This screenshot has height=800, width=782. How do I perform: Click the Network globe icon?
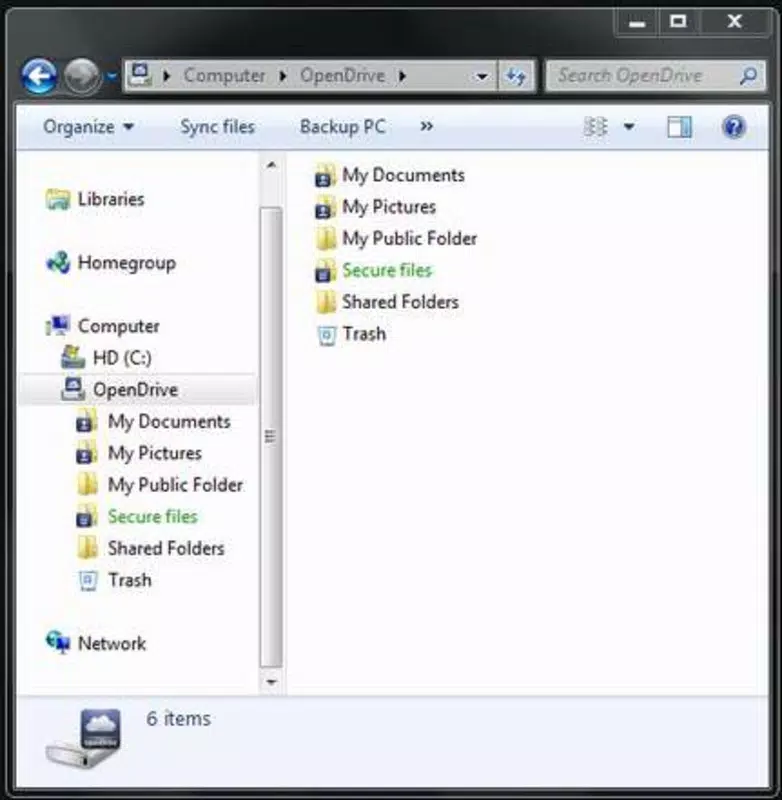click(x=58, y=642)
